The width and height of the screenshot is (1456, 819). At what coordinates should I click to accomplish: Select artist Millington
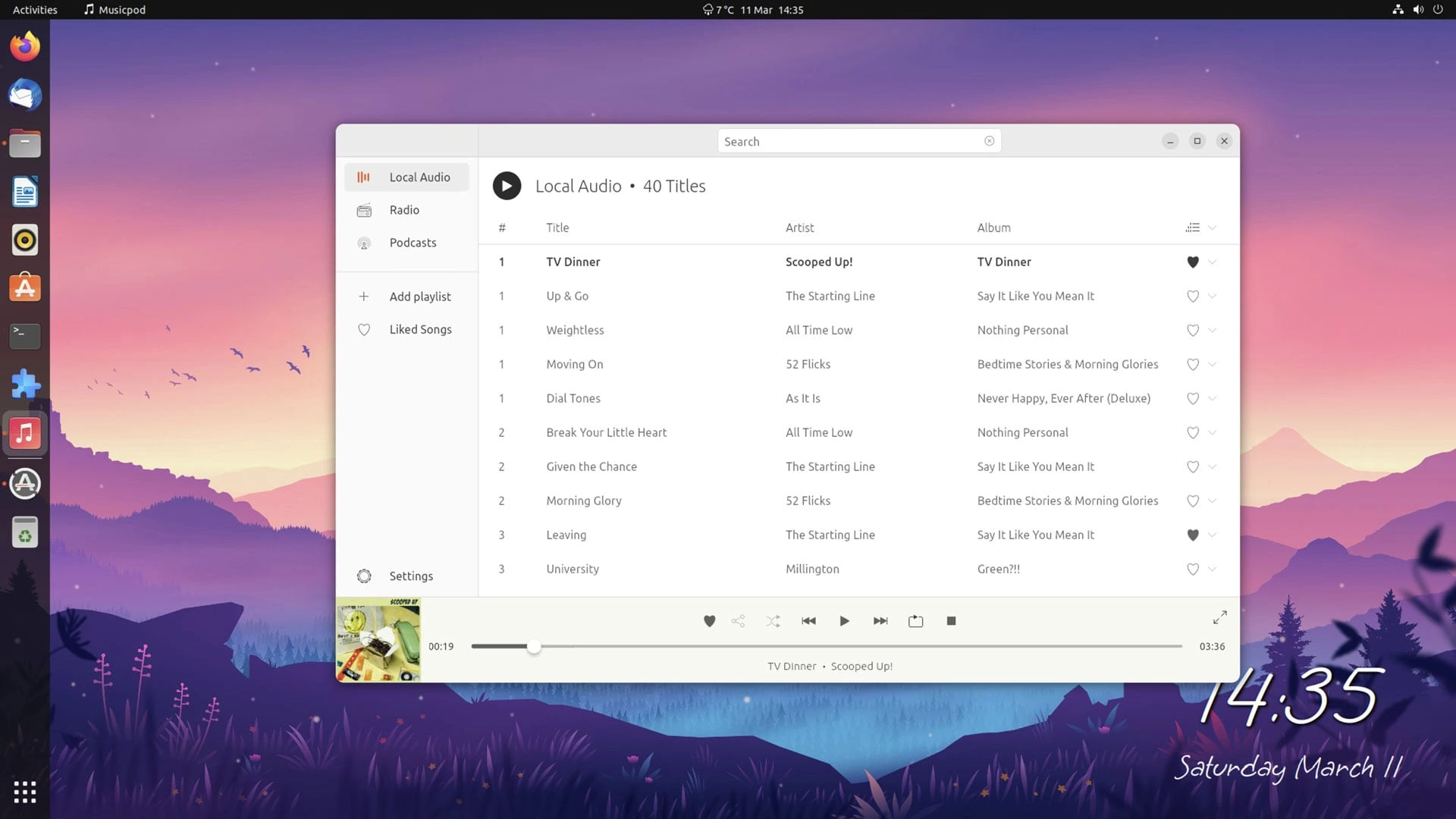point(812,569)
